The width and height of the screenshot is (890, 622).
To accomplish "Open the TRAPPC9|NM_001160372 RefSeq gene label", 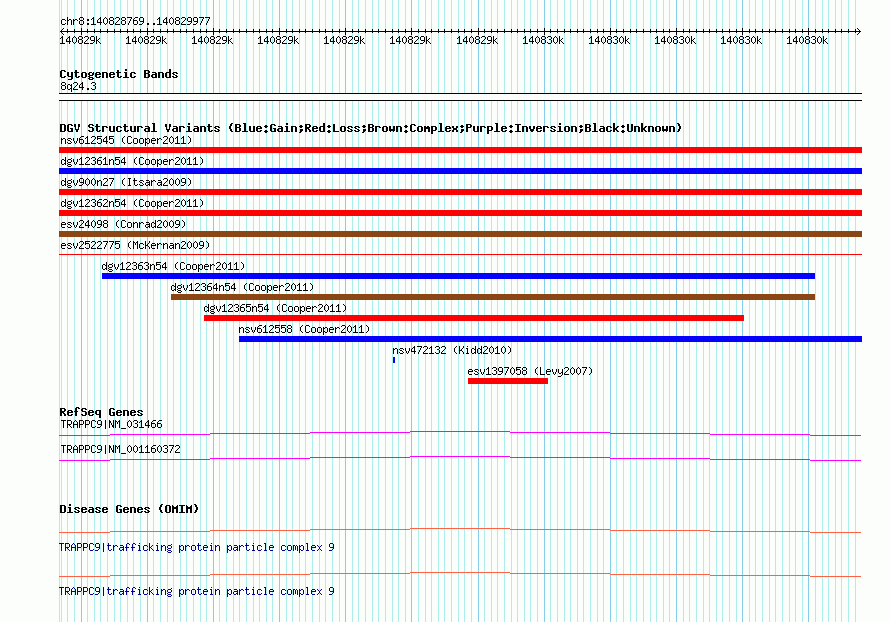I will tap(120, 449).
